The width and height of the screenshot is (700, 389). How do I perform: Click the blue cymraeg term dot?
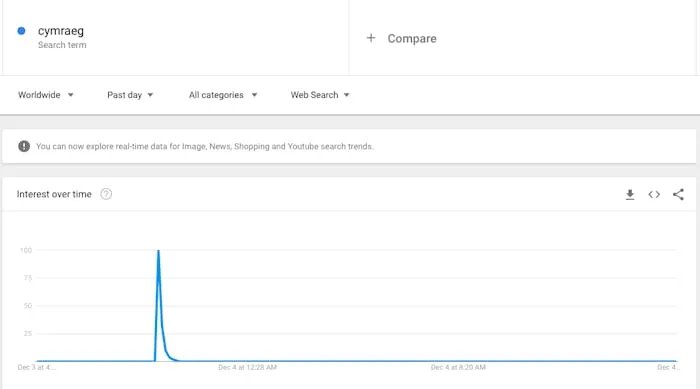pos(21,31)
